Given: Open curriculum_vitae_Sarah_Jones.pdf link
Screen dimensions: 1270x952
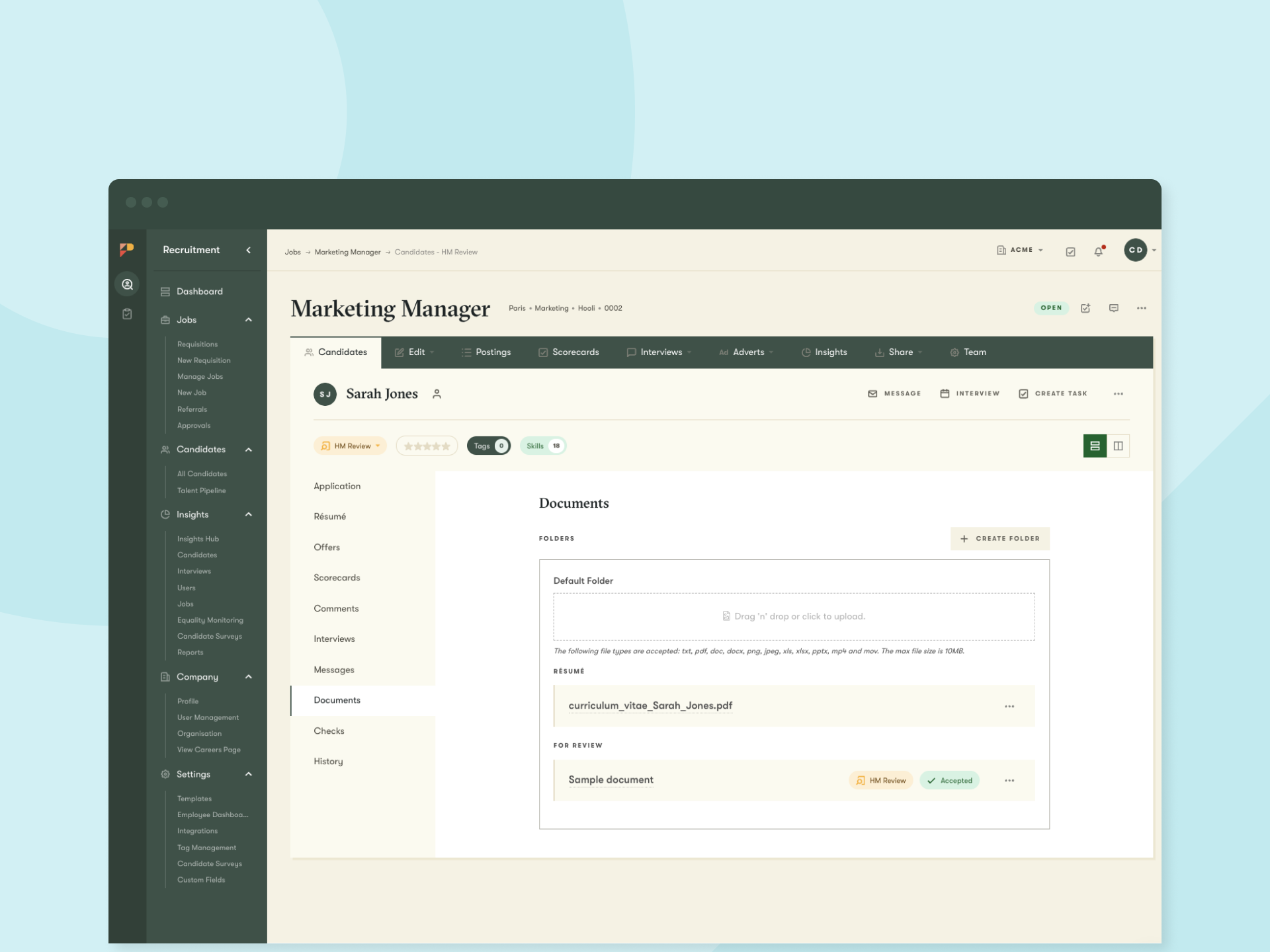Looking at the screenshot, I should (x=650, y=705).
